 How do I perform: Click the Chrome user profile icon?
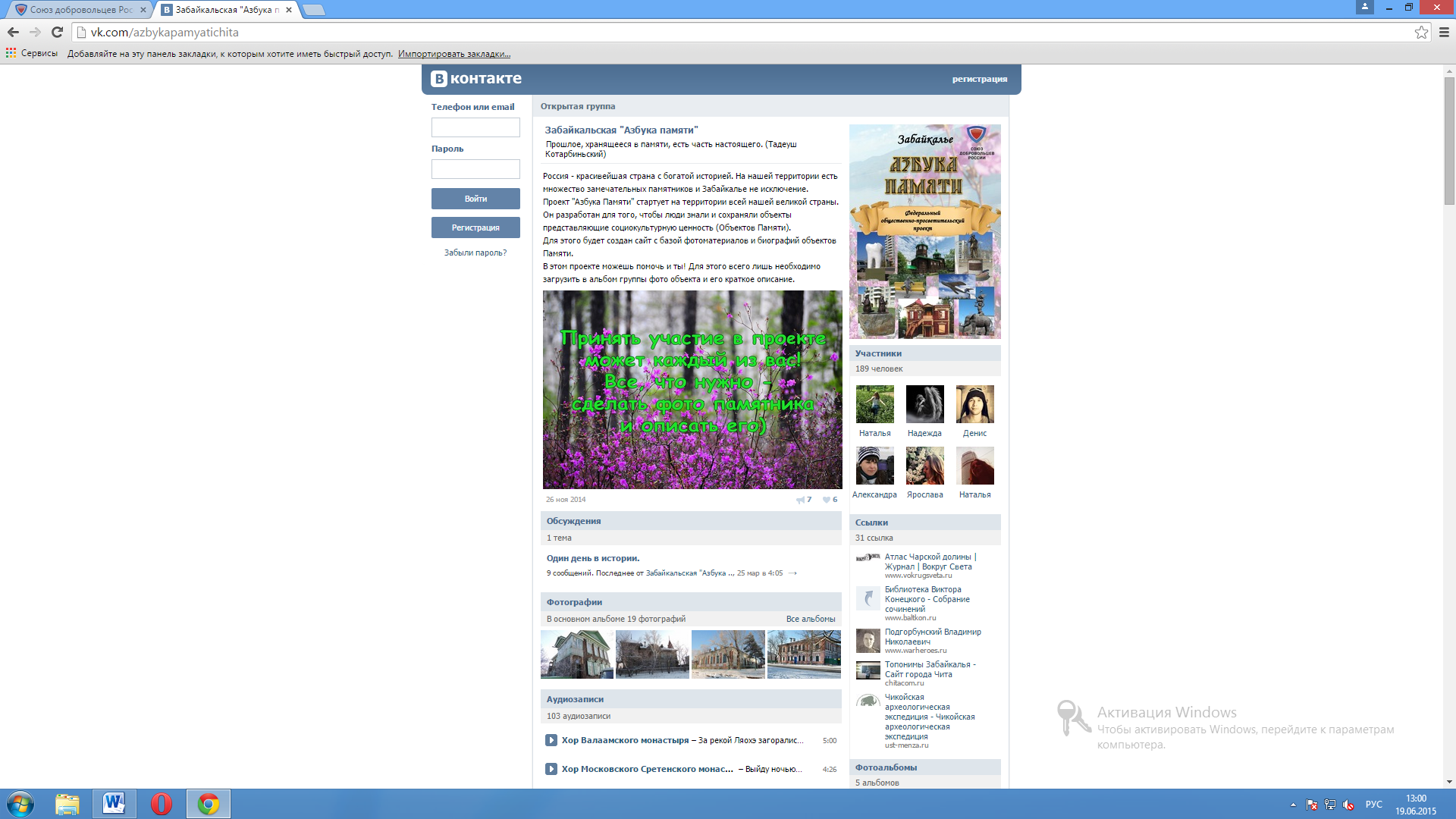pos(1364,7)
